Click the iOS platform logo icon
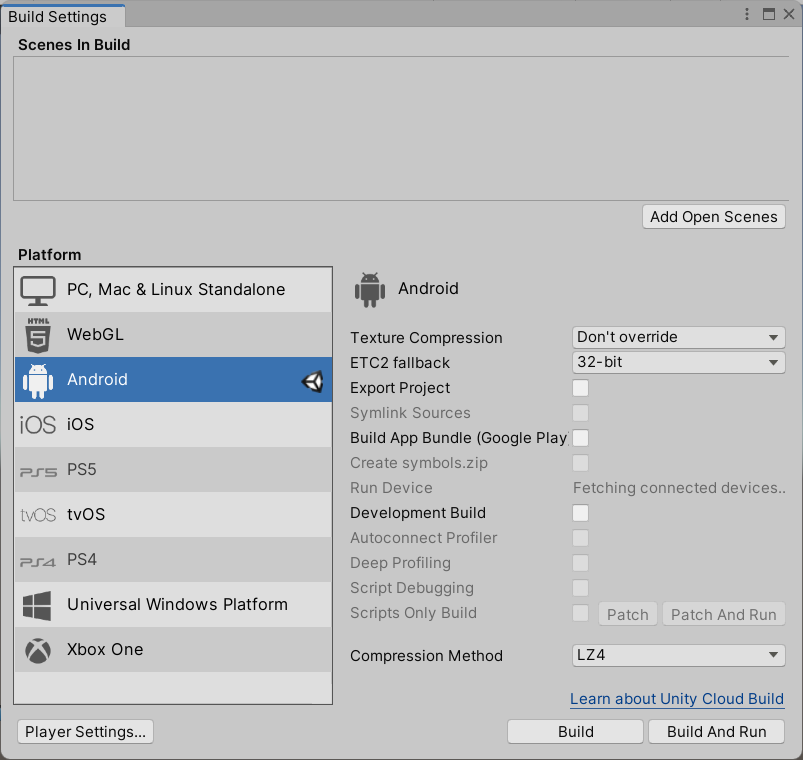803x760 pixels. (x=38, y=425)
